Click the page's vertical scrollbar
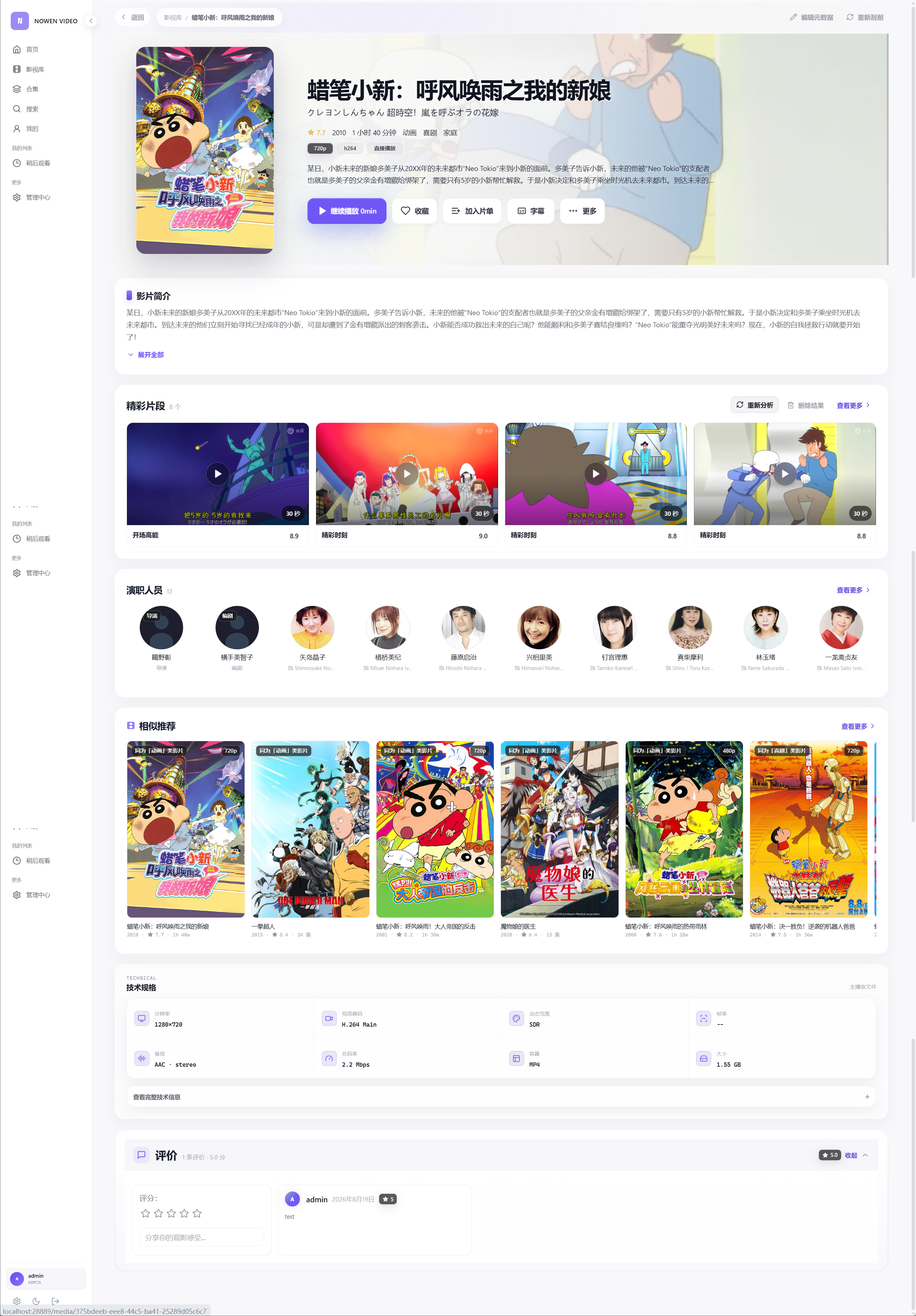The height and width of the screenshot is (1316, 916). coord(912,658)
